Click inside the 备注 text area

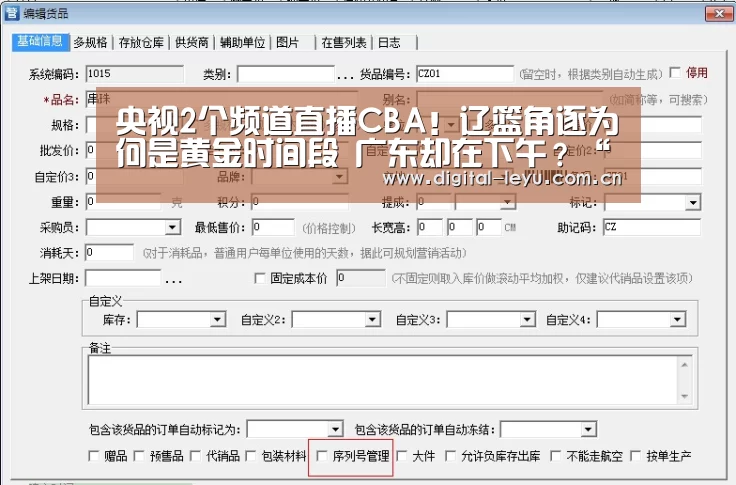pyautogui.click(x=382, y=380)
